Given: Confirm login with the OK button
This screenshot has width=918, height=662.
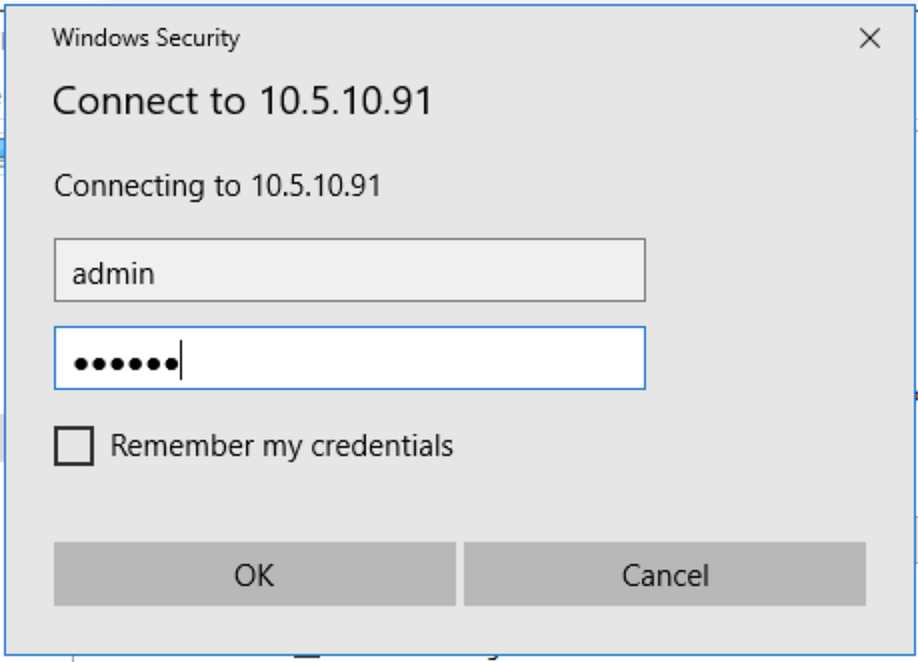Looking at the screenshot, I should tap(254, 575).
